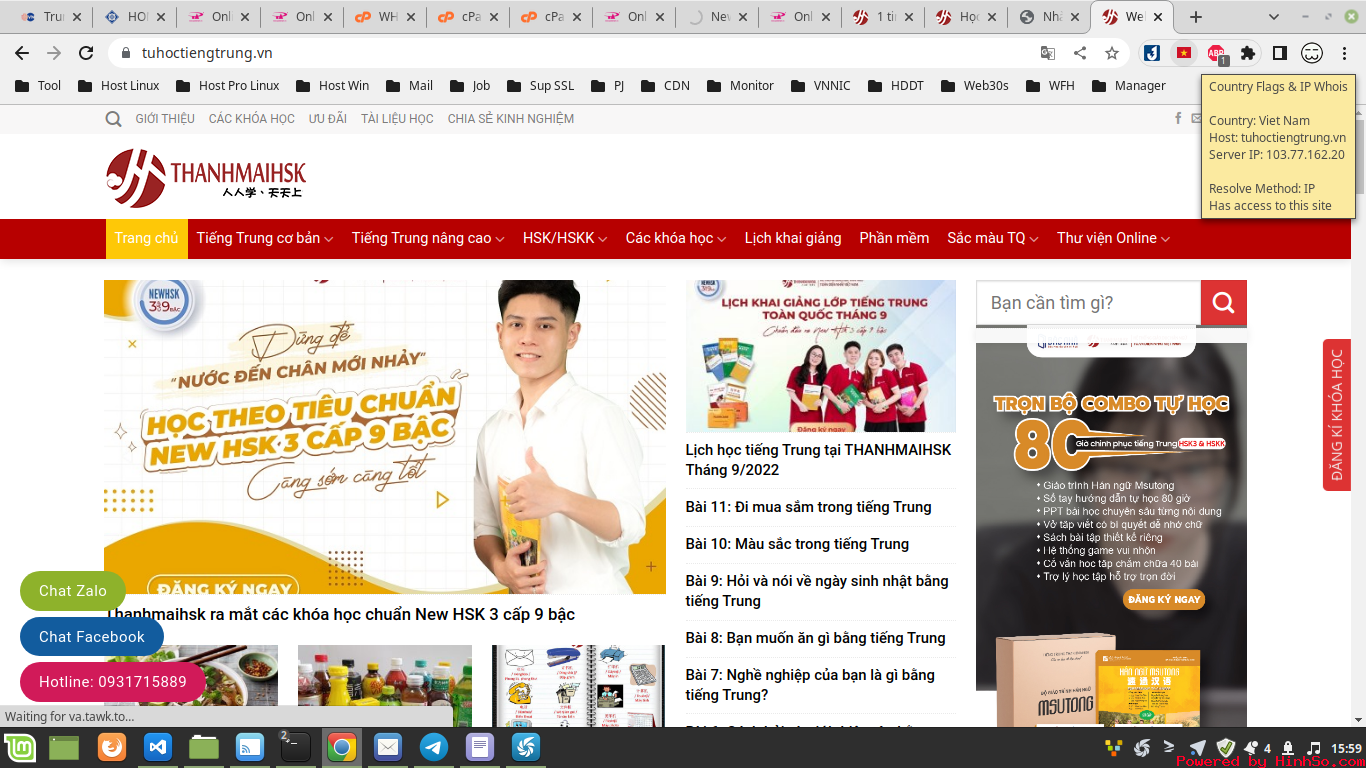The height and width of the screenshot is (768, 1366).
Task: Open Bài 8: Bạn muốn ăn gì article
Action: (x=815, y=638)
